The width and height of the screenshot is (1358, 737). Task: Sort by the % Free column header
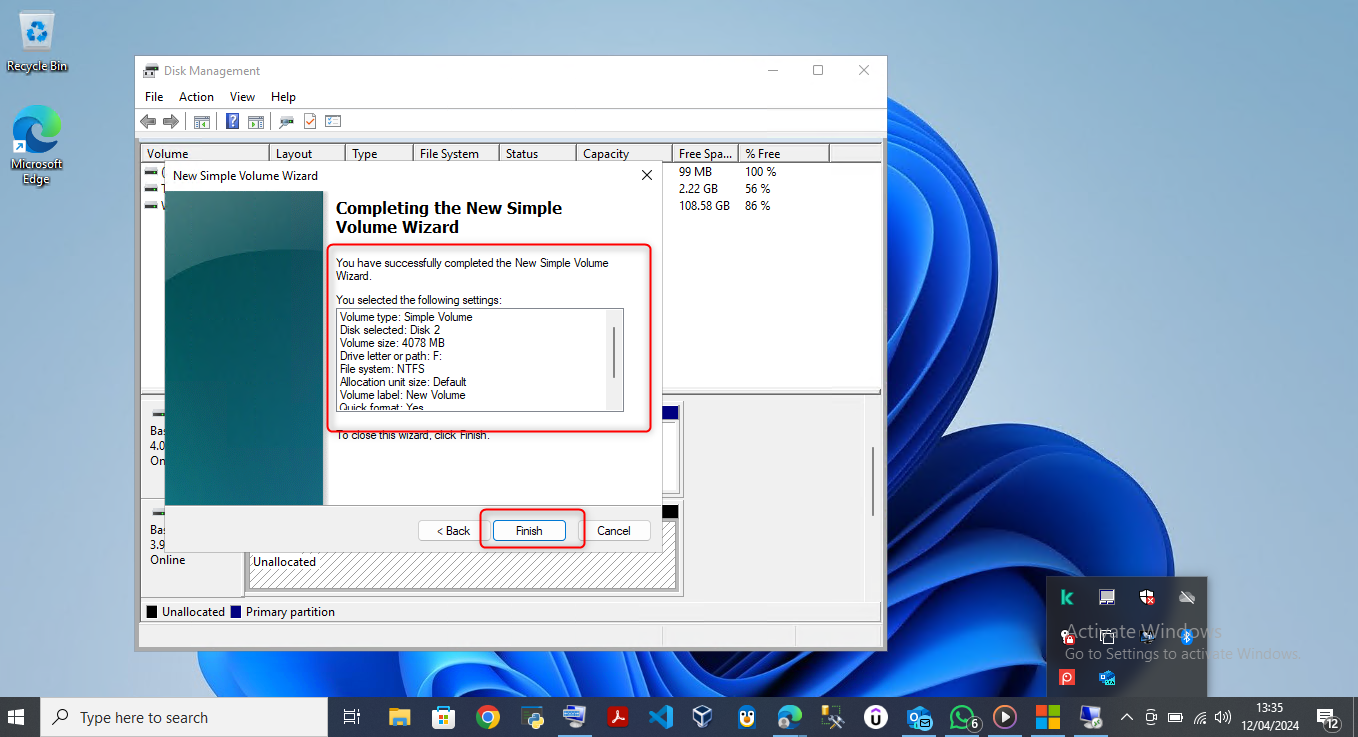(784, 154)
